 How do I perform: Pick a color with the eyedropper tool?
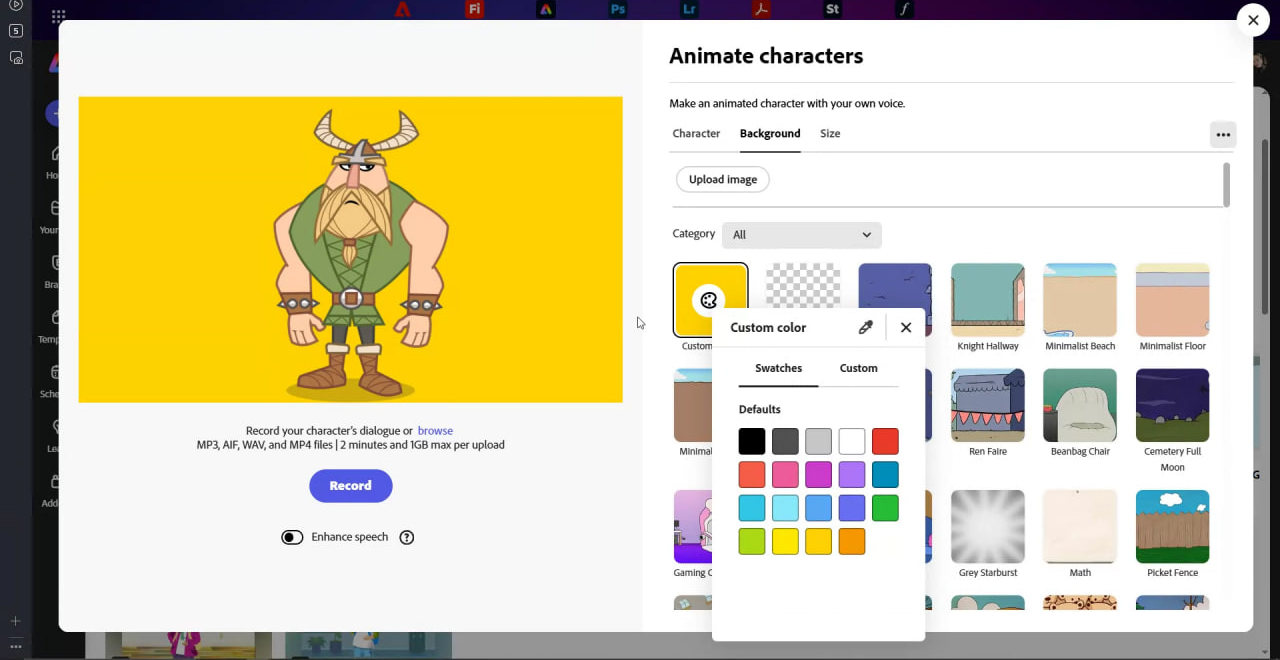click(x=866, y=327)
